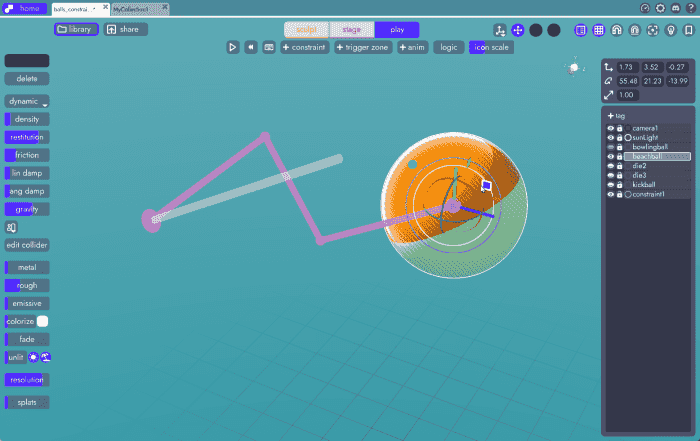
Task: Click the help question mark icon
Action: click(x=688, y=8)
